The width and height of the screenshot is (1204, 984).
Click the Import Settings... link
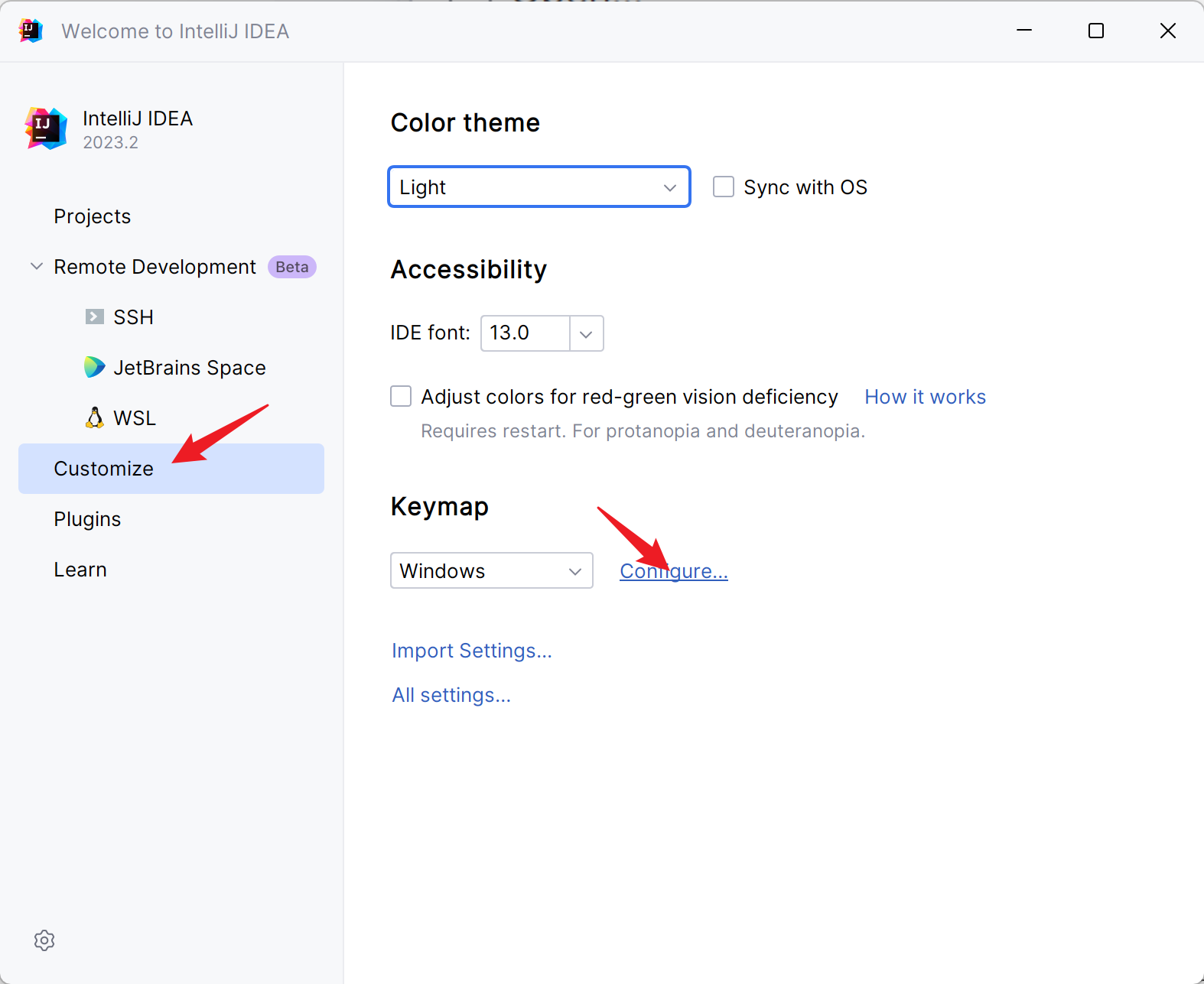[472, 651]
